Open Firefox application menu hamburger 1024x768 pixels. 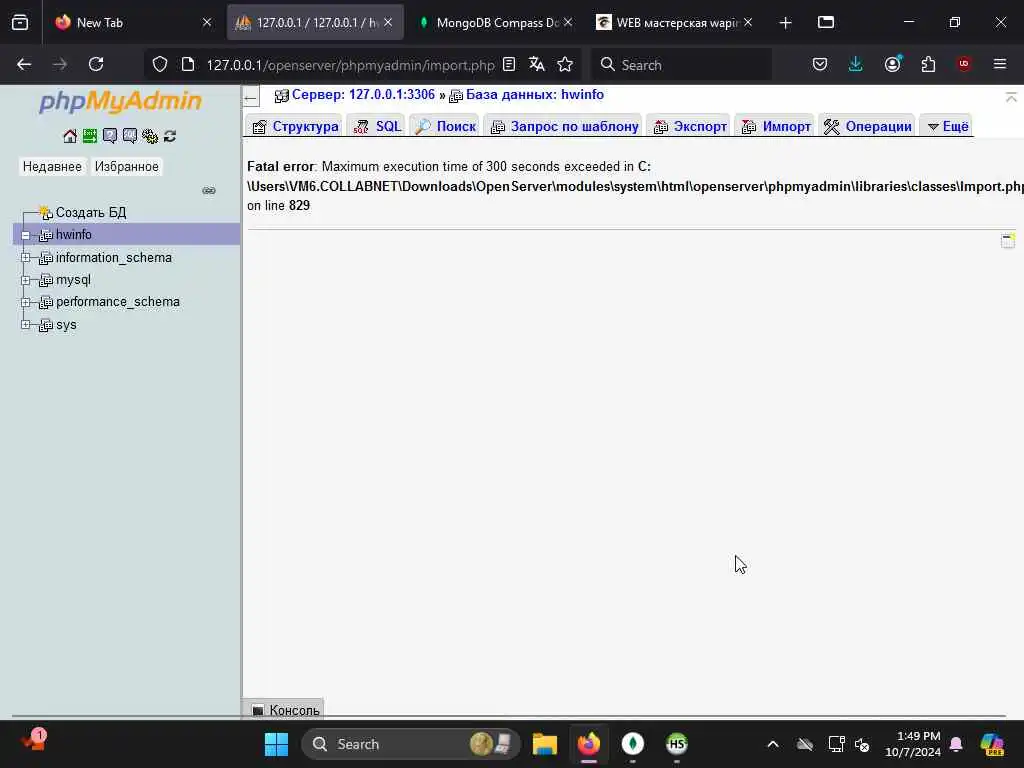tap(1000, 64)
